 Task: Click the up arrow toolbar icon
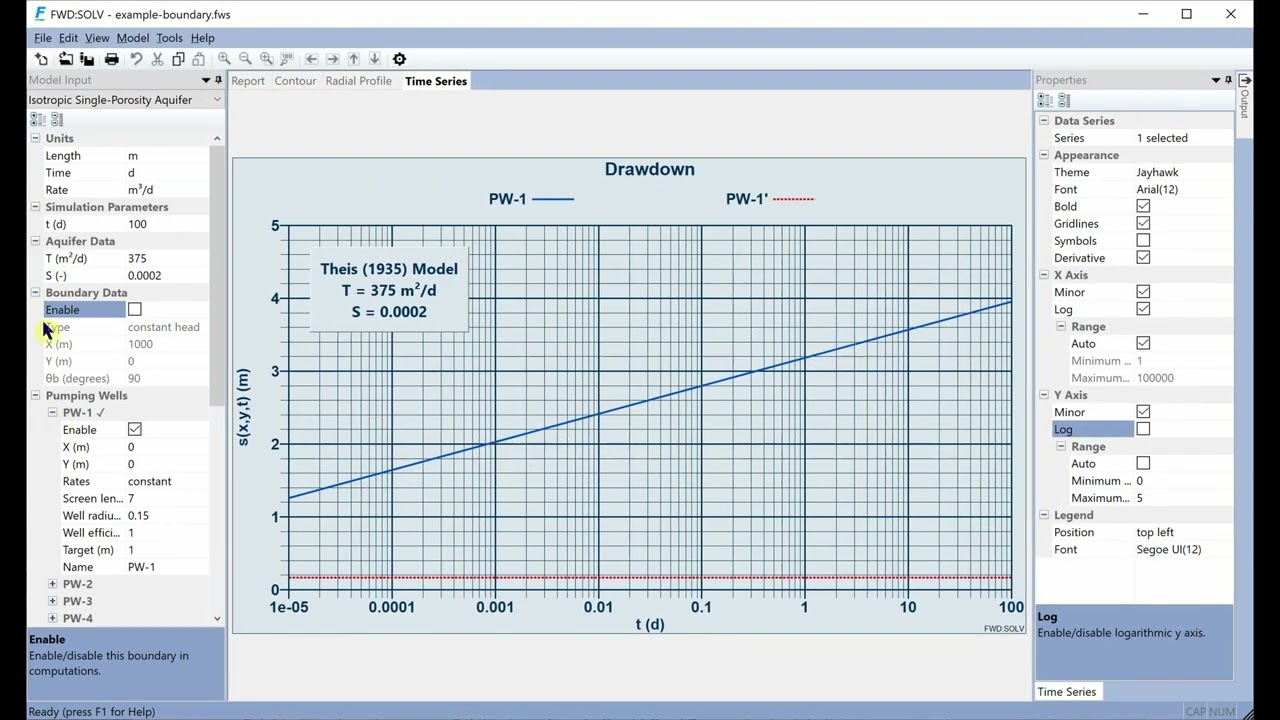click(x=353, y=59)
